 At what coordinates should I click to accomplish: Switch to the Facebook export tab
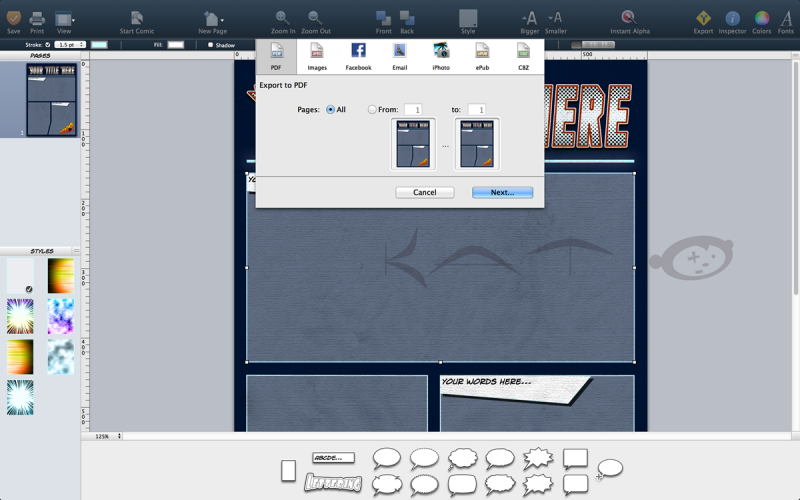pyautogui.click(x=358, y=56)
